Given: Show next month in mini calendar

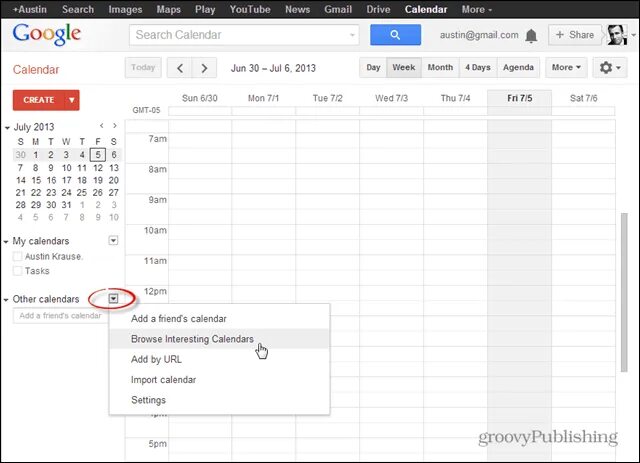Looking at the screenshot, I should (x=115, y=126).
